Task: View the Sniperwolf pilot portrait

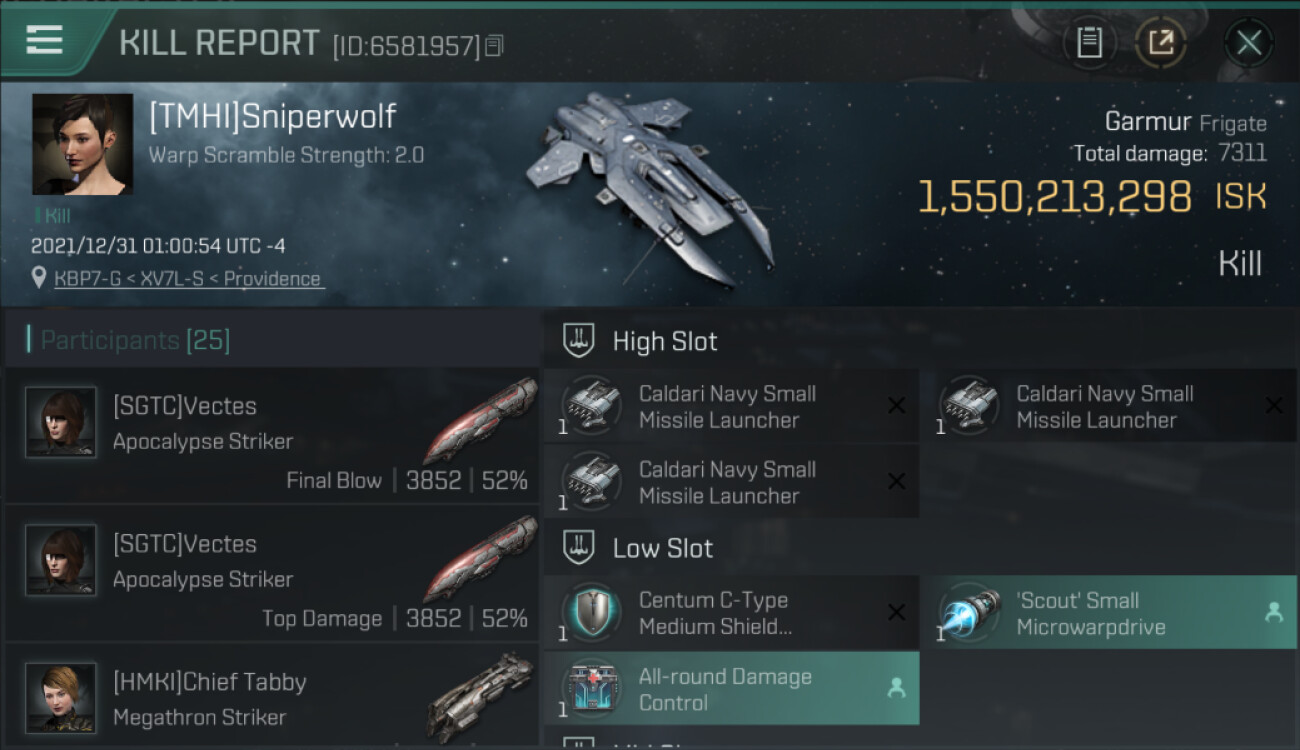Action: [x=82, y=145]
